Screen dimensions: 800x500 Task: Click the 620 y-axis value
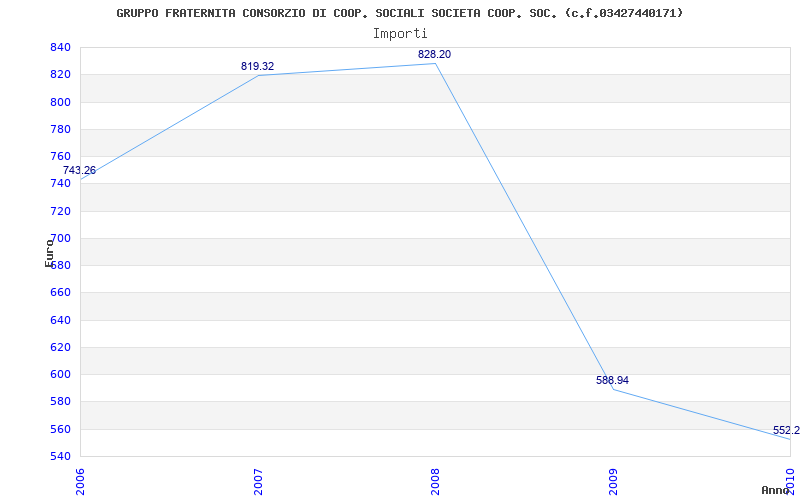click(60, 347)
